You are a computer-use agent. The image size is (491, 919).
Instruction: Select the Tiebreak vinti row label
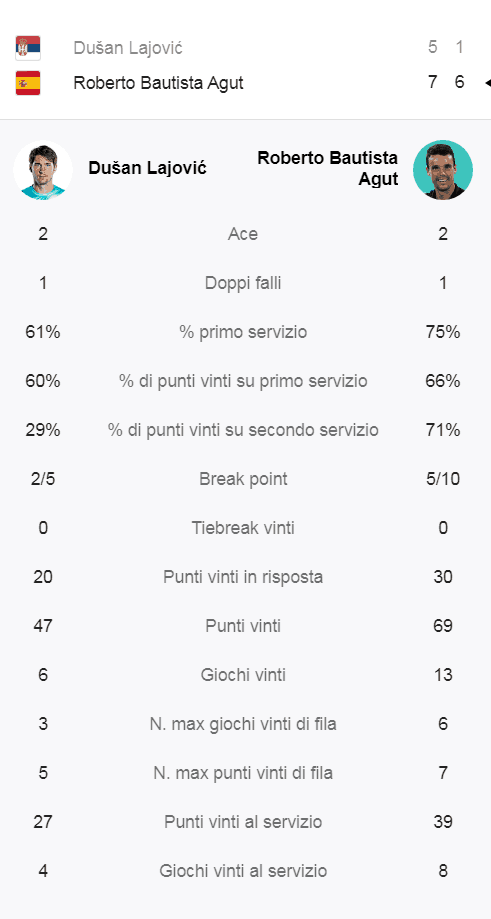click(243, 528)
